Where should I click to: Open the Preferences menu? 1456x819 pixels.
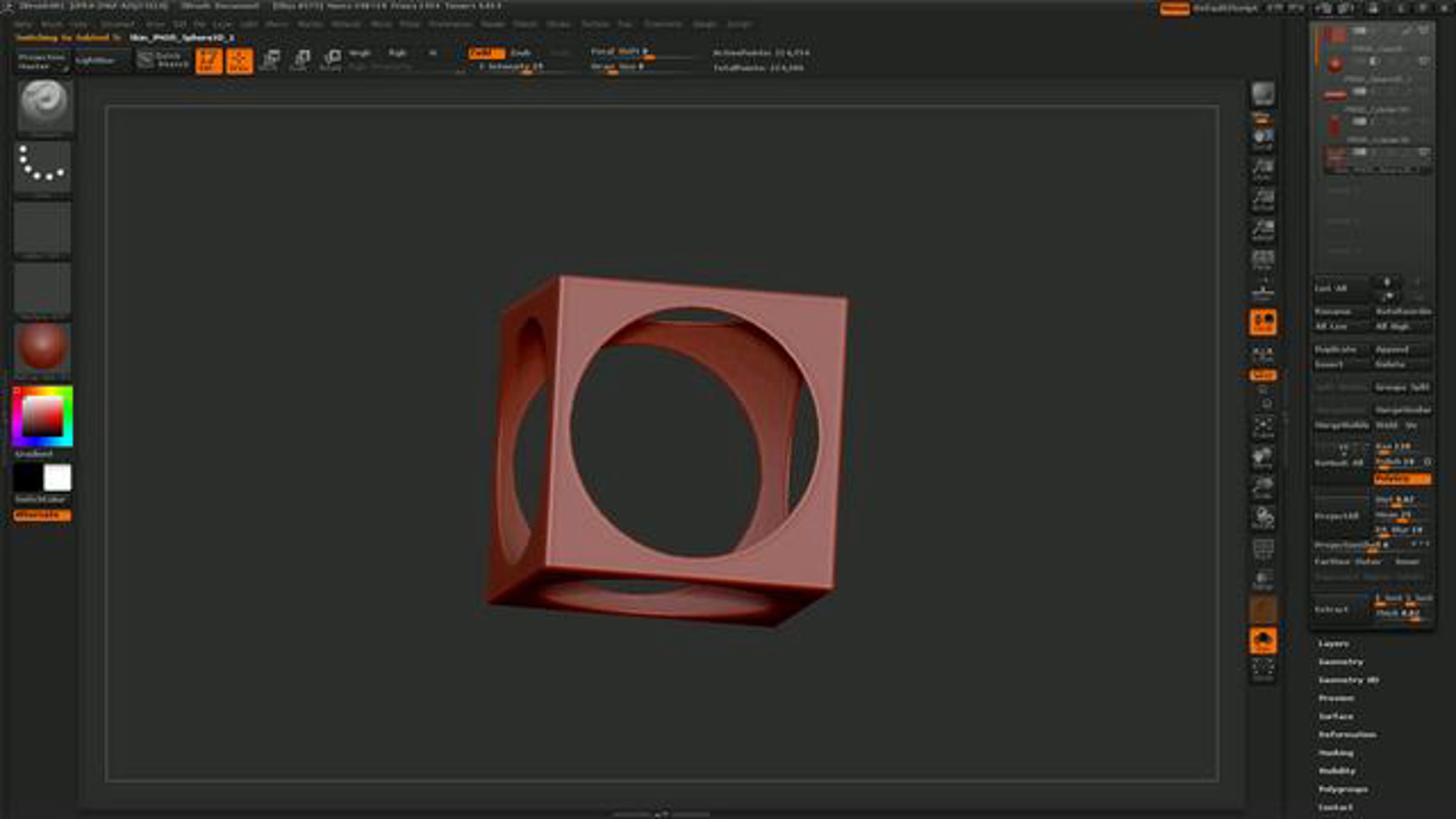click(450, 24)
